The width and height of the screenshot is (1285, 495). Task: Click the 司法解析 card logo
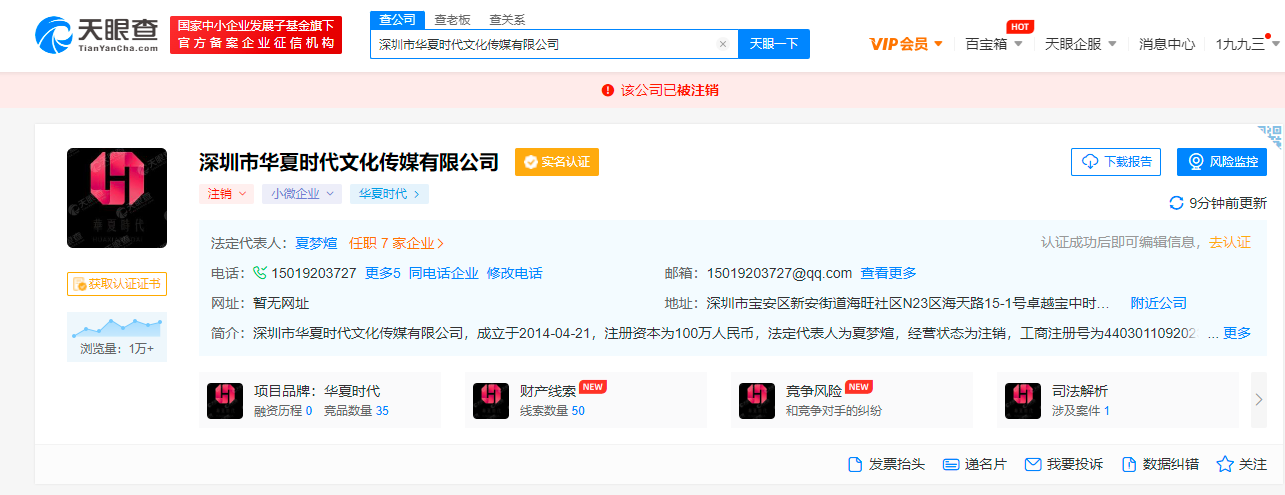tap(1023, 400)
